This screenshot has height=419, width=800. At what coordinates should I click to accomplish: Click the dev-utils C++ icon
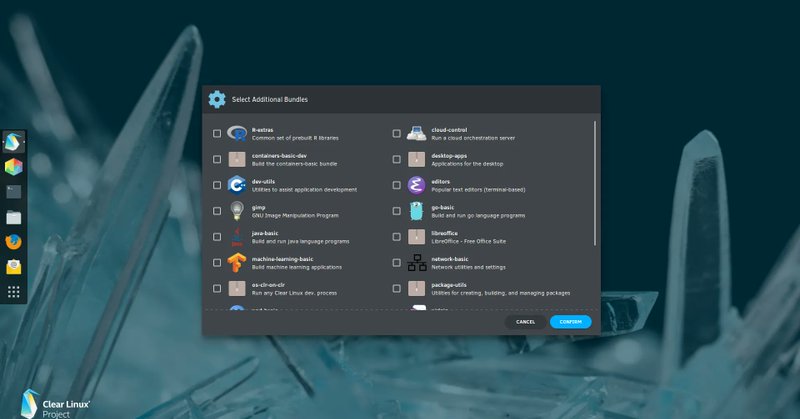pyautogui.click(x=237, y=185)
